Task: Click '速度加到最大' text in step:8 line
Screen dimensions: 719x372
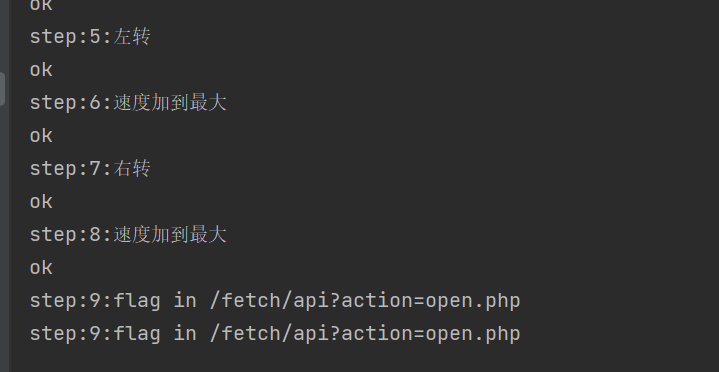Action: click(x=170, y=234)
